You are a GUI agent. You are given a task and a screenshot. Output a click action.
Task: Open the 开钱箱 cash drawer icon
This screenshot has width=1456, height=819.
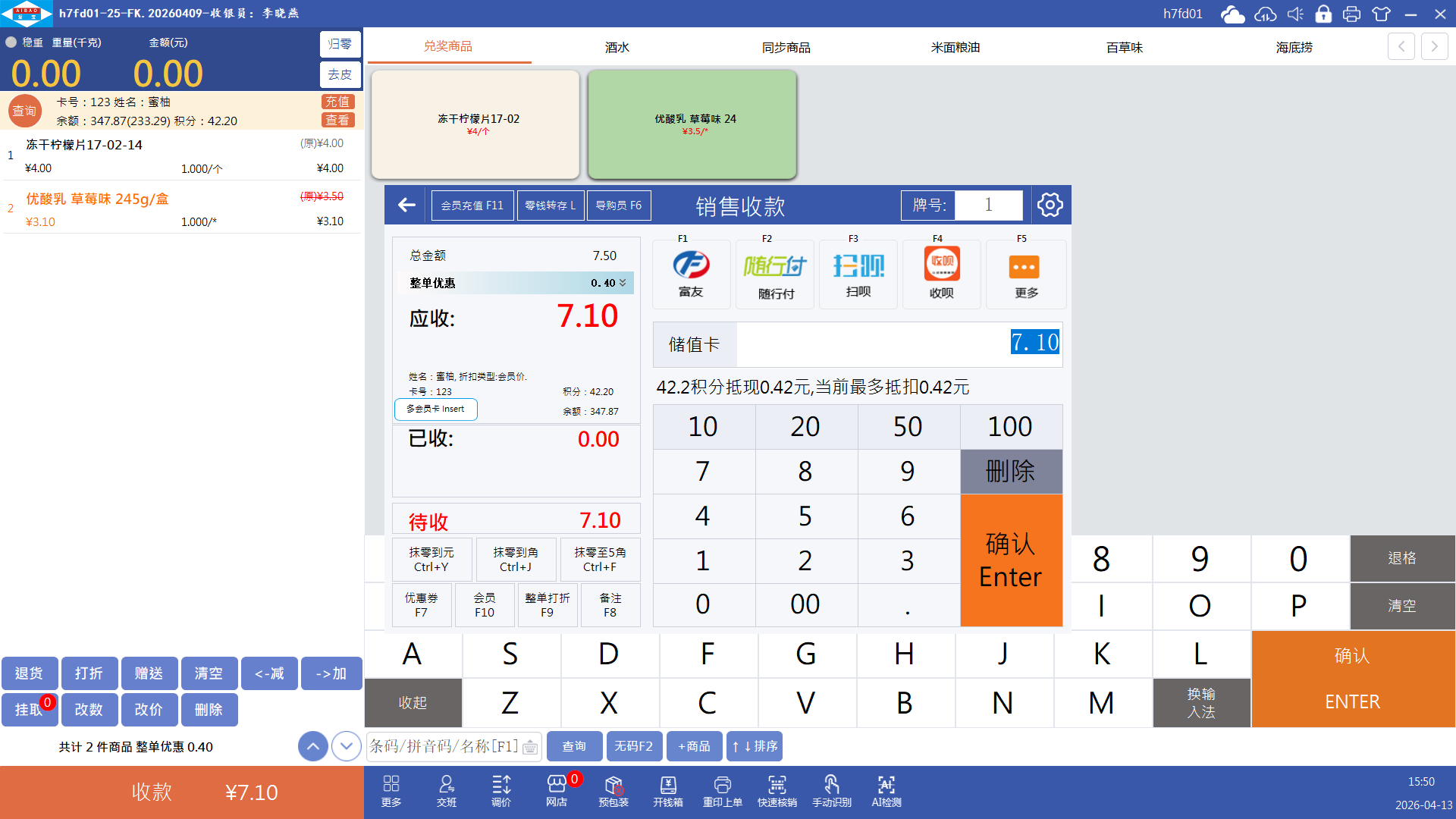point(667,790)
